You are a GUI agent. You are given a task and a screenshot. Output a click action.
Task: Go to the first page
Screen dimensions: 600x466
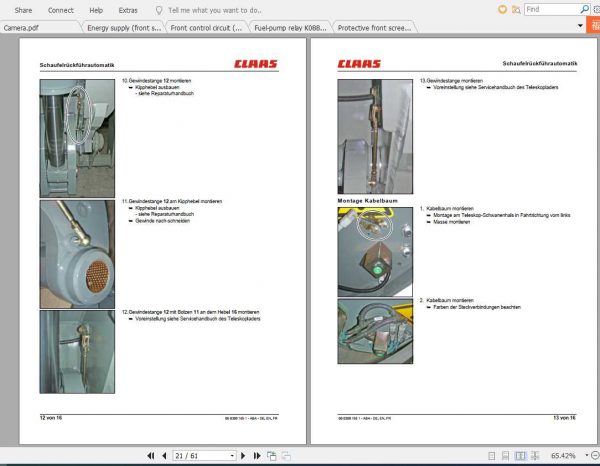coord(152,456)
